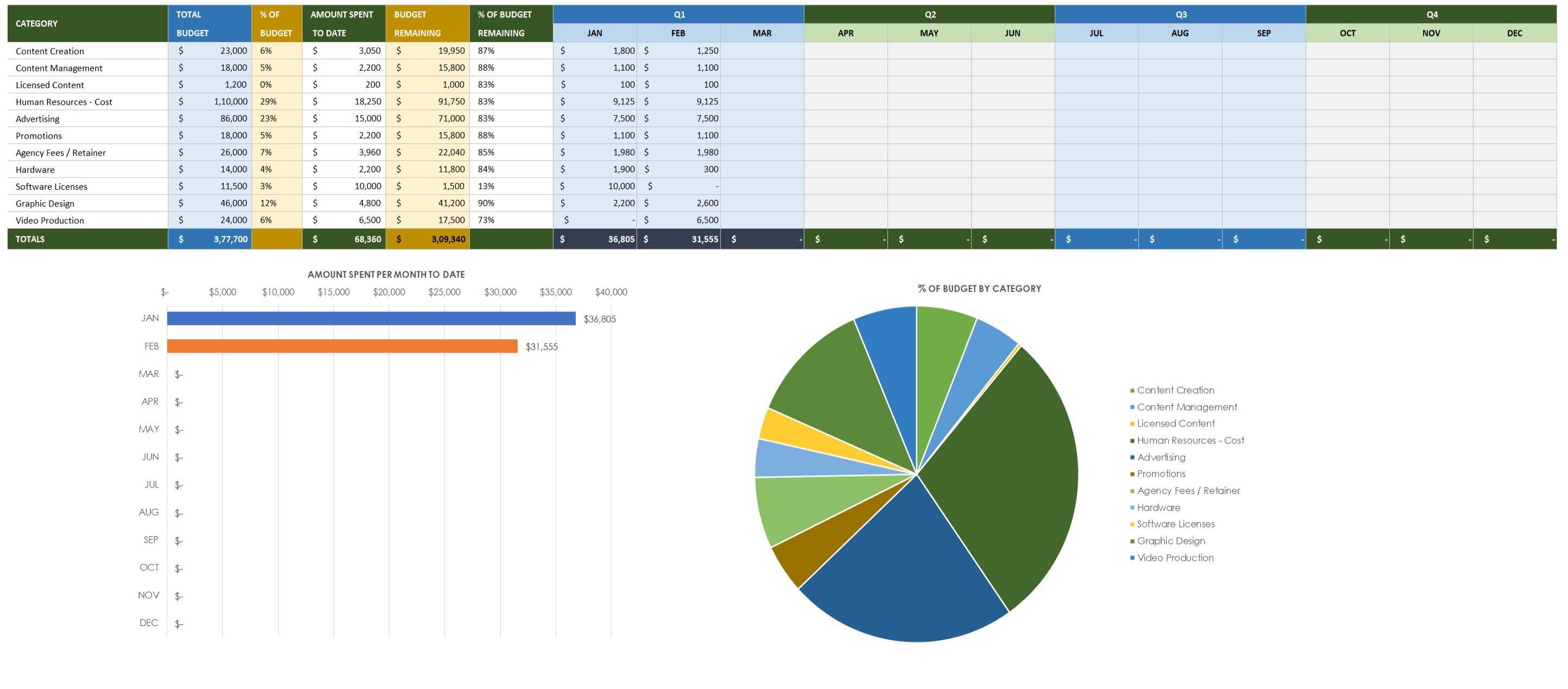The height and width of the screenshot is (689, 1568).
Task: Click the % of Budget by Category title
Action: tap(979, 288)
